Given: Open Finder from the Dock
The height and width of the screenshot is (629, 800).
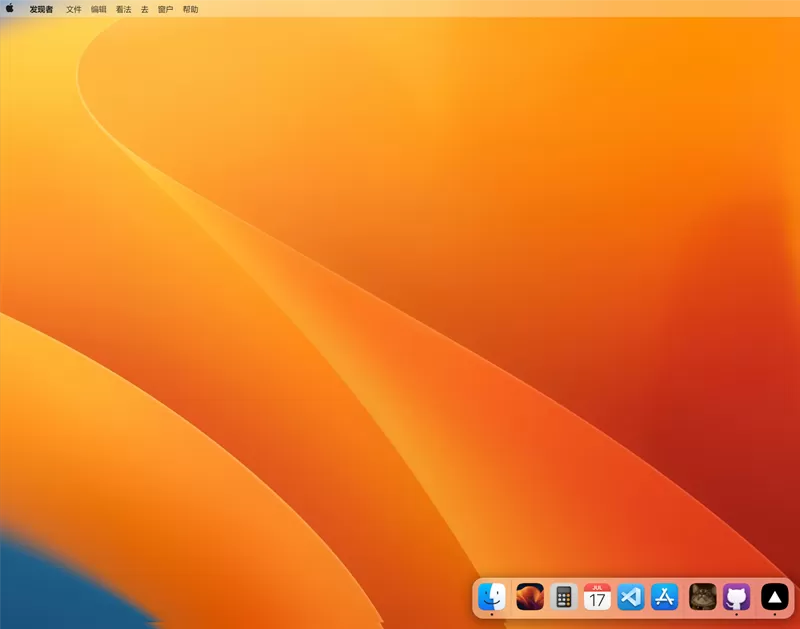Looking at the screenshot, I should coord(492,597).
